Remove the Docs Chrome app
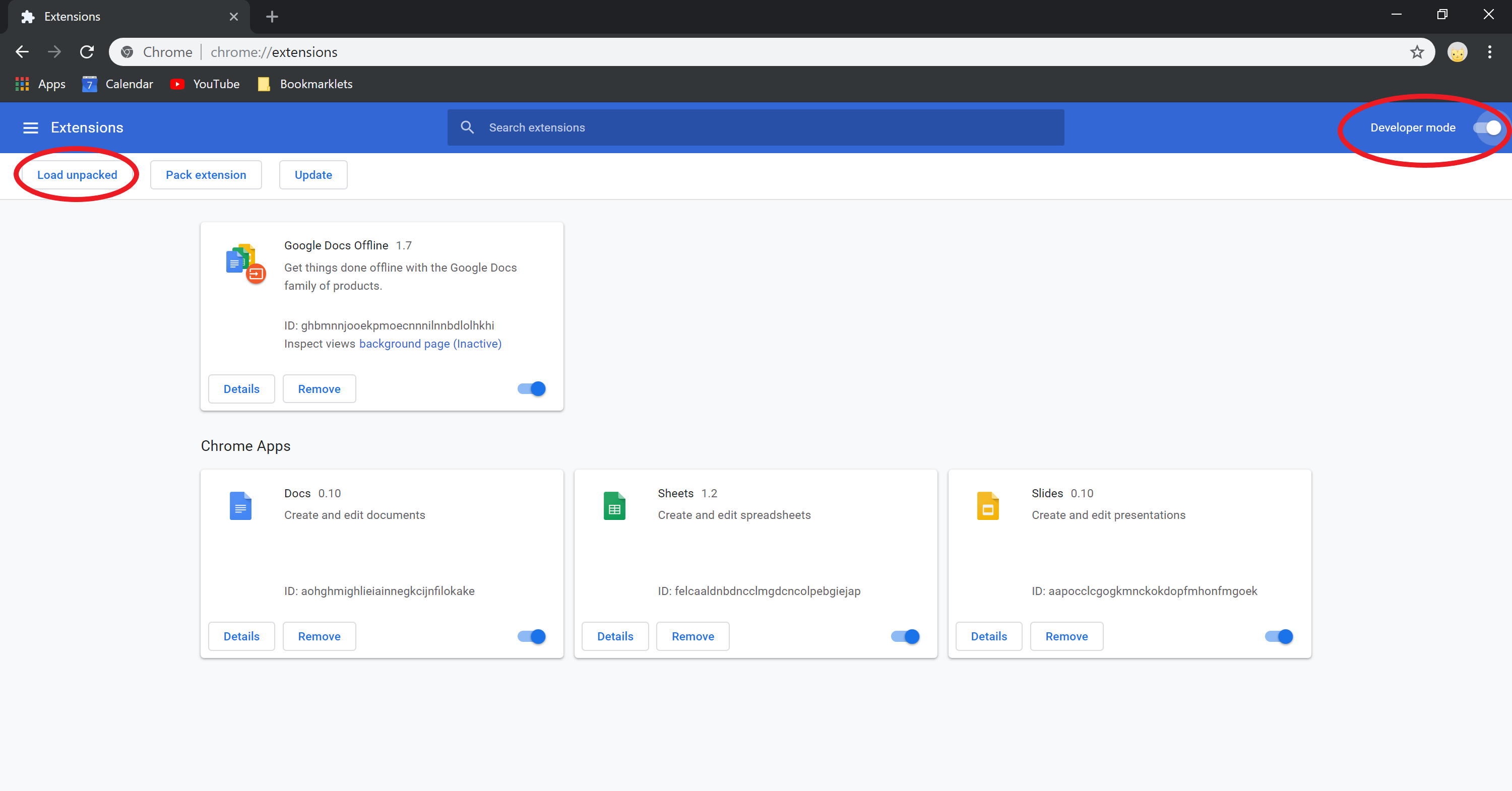The width and height of the screenshot is (1512, 791). [x=319, y=636]
